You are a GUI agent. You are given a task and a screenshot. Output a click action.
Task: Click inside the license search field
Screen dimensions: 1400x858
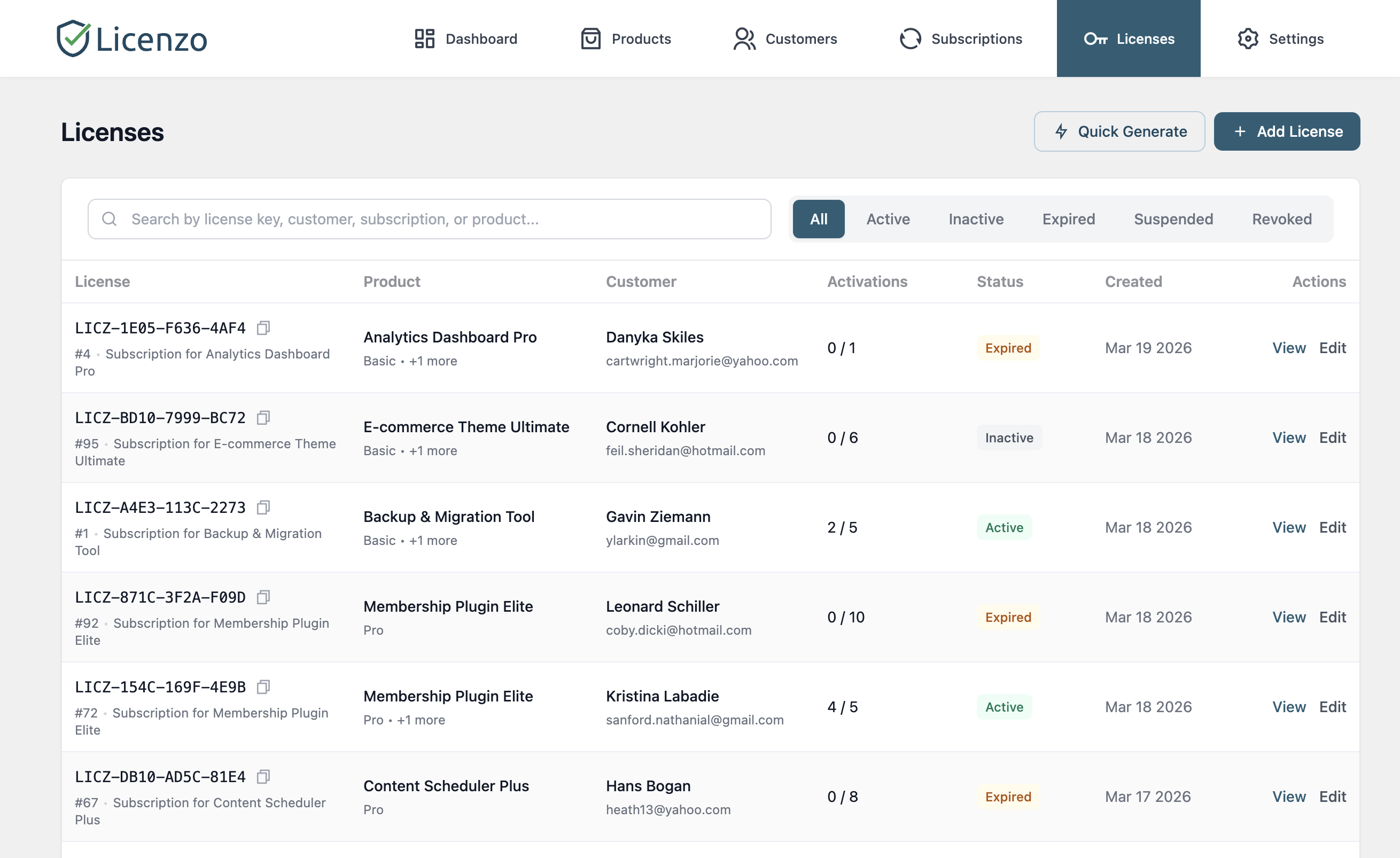398,219
